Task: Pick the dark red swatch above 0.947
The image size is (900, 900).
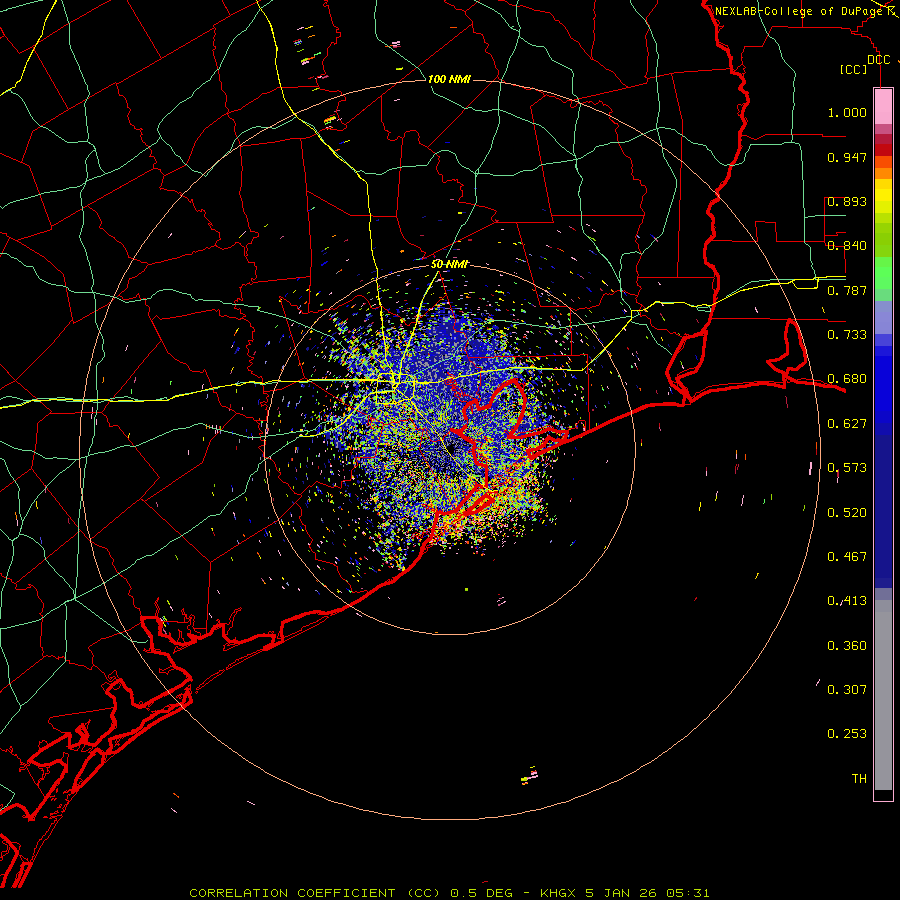Action: pyautogui.click(x=883, y=149)
